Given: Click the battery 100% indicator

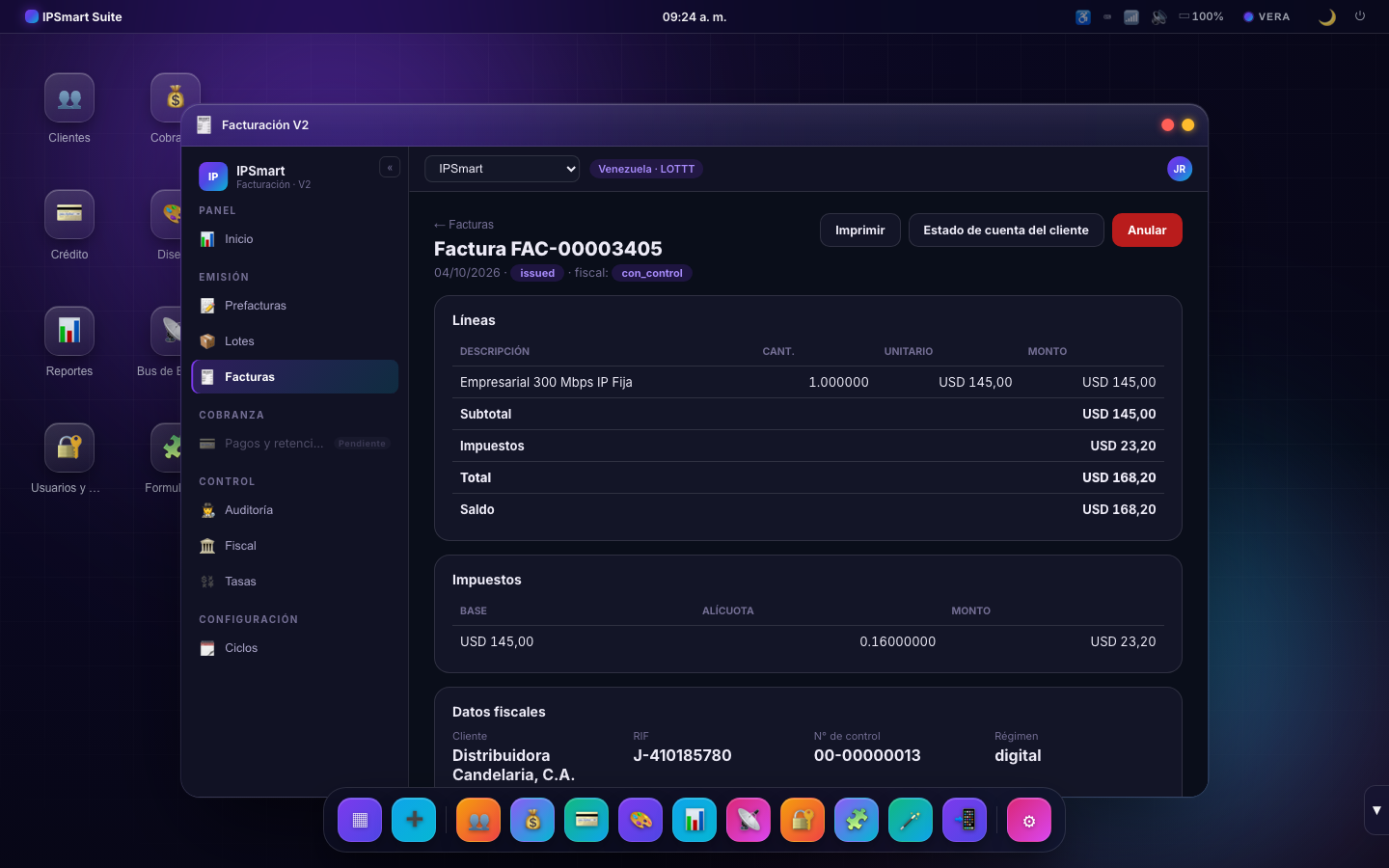Looking at the screenshot, I should (1201, 16).
